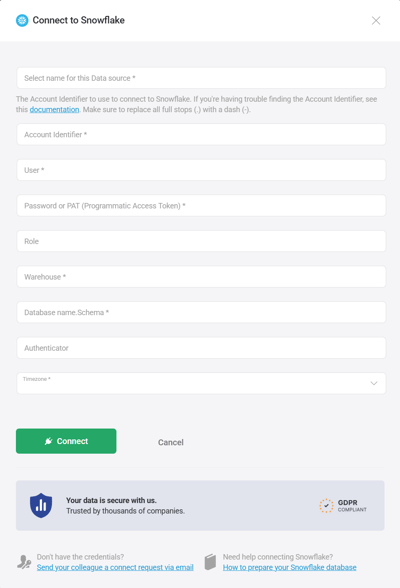Click the Warehouse input field

click(x=201, y=277)
